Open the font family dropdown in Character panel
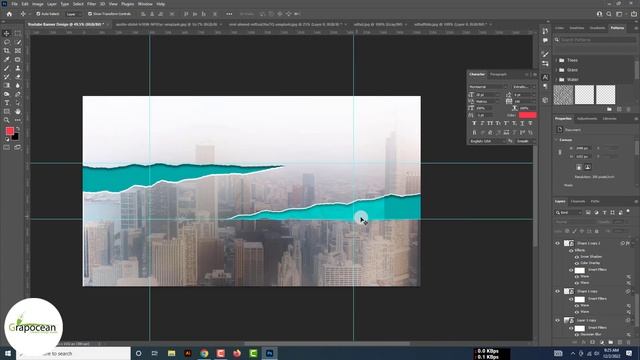 tap(489, 87)
